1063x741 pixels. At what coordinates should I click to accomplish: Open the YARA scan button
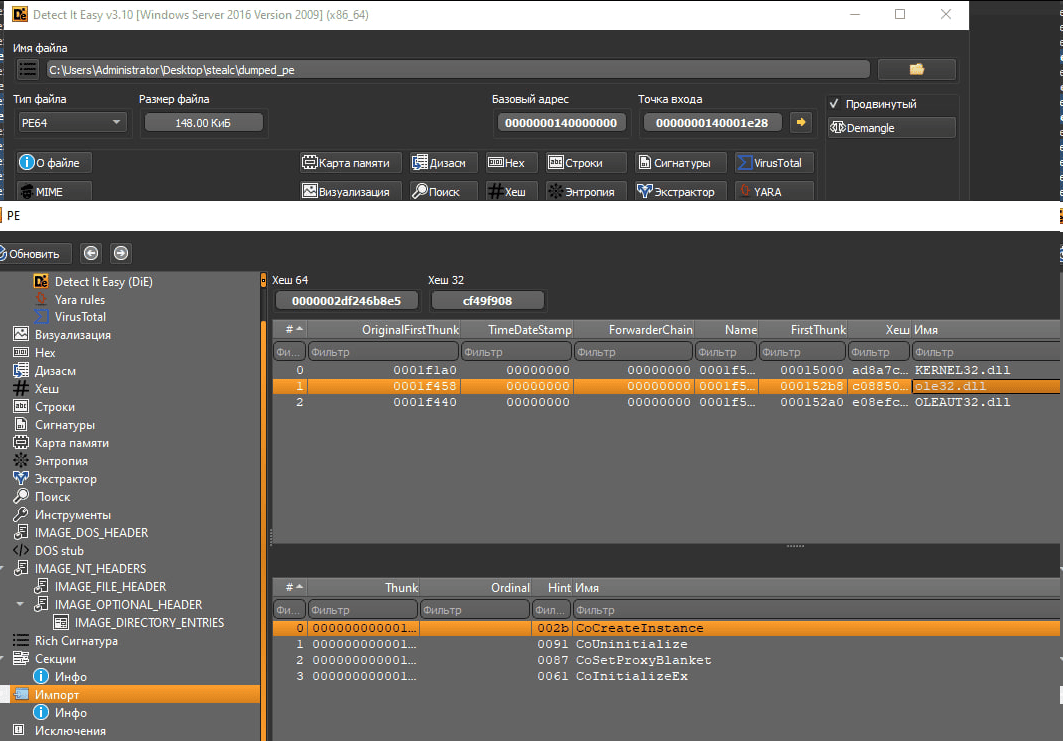774,191
